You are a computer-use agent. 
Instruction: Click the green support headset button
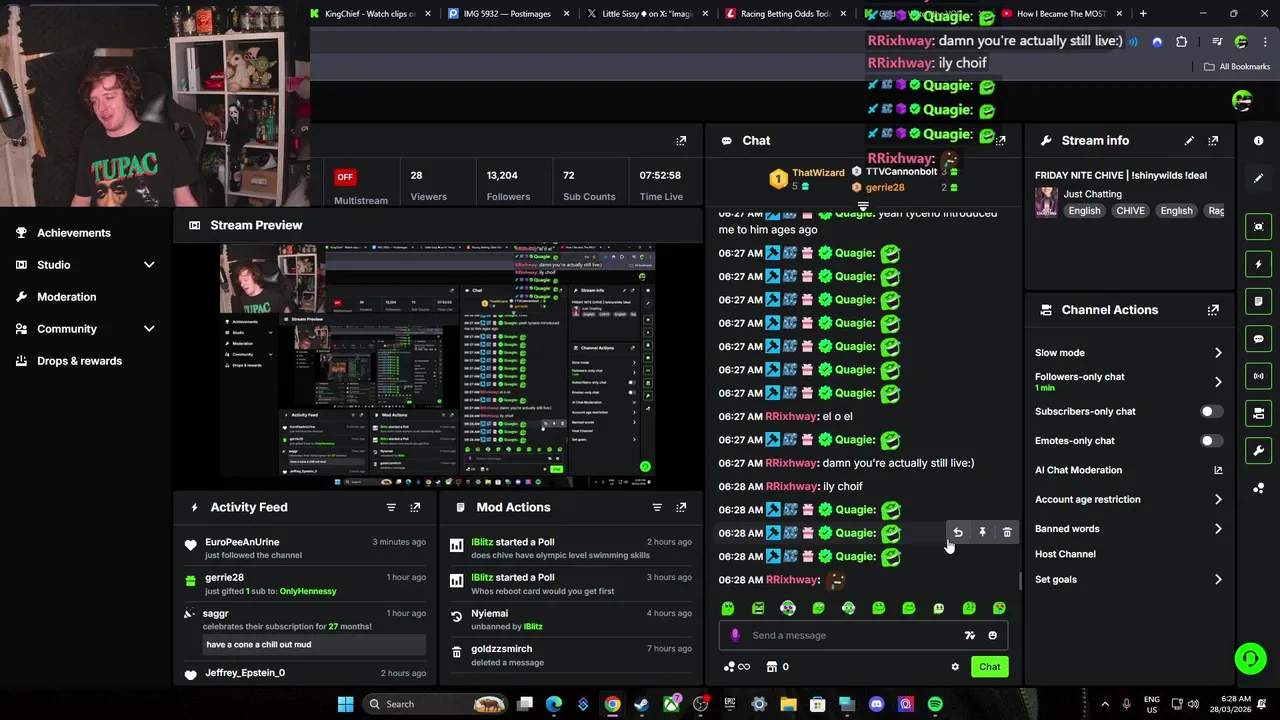point(1250,658)
